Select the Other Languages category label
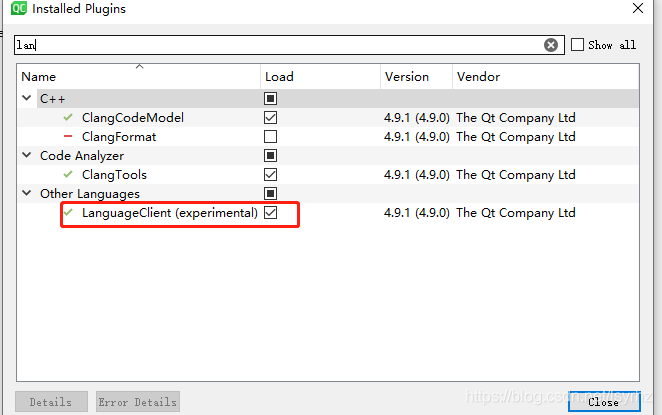Image resolution: width=662 pixels, height=415 pixels. [90, 194]
